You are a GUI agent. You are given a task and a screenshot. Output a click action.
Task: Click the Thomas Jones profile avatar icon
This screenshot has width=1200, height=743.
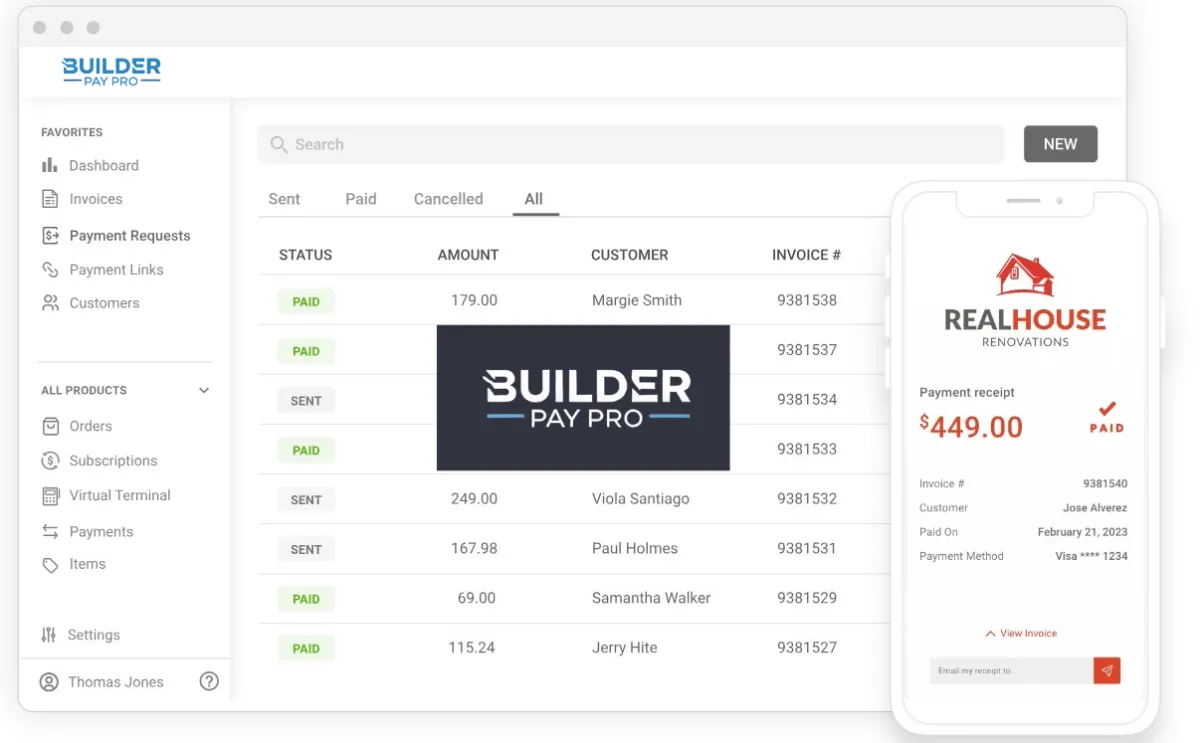[49, 682]
